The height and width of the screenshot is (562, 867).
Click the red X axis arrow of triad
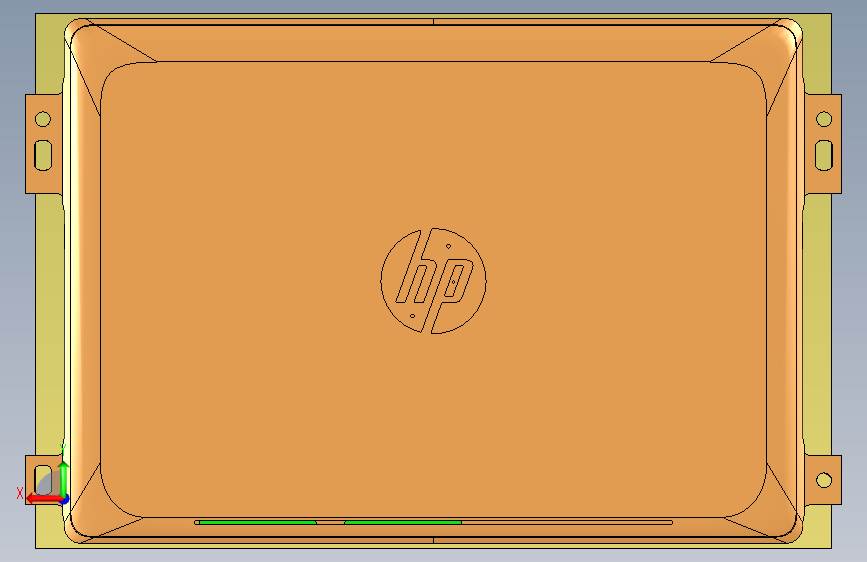(43, 498)
